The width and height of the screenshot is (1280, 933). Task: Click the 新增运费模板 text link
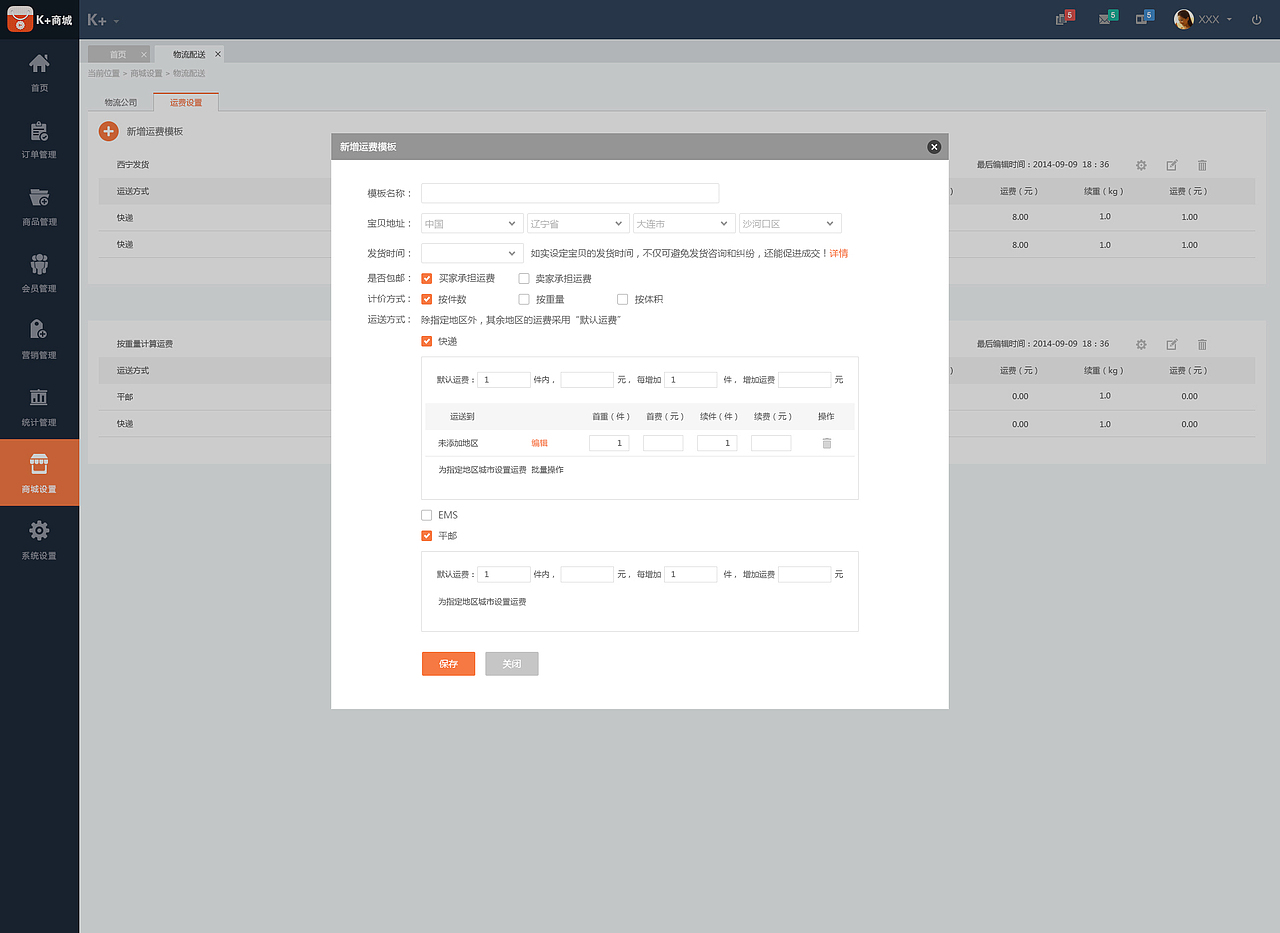tap(155, 132)
